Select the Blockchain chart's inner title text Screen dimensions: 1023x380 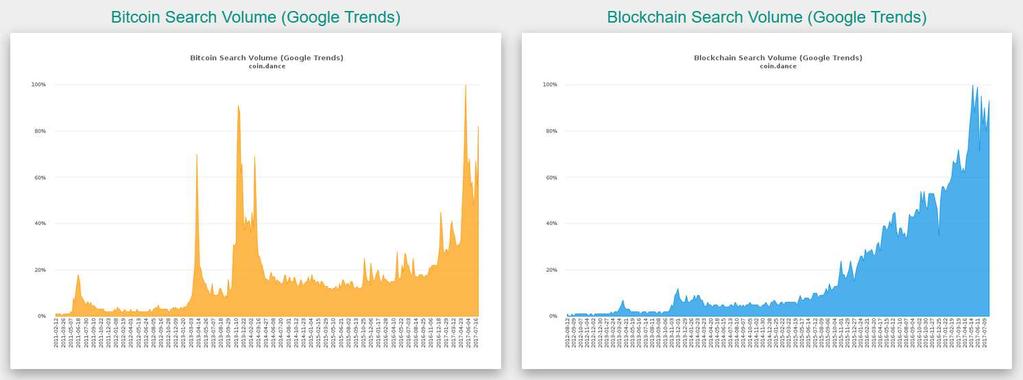[x=778, y=58]
